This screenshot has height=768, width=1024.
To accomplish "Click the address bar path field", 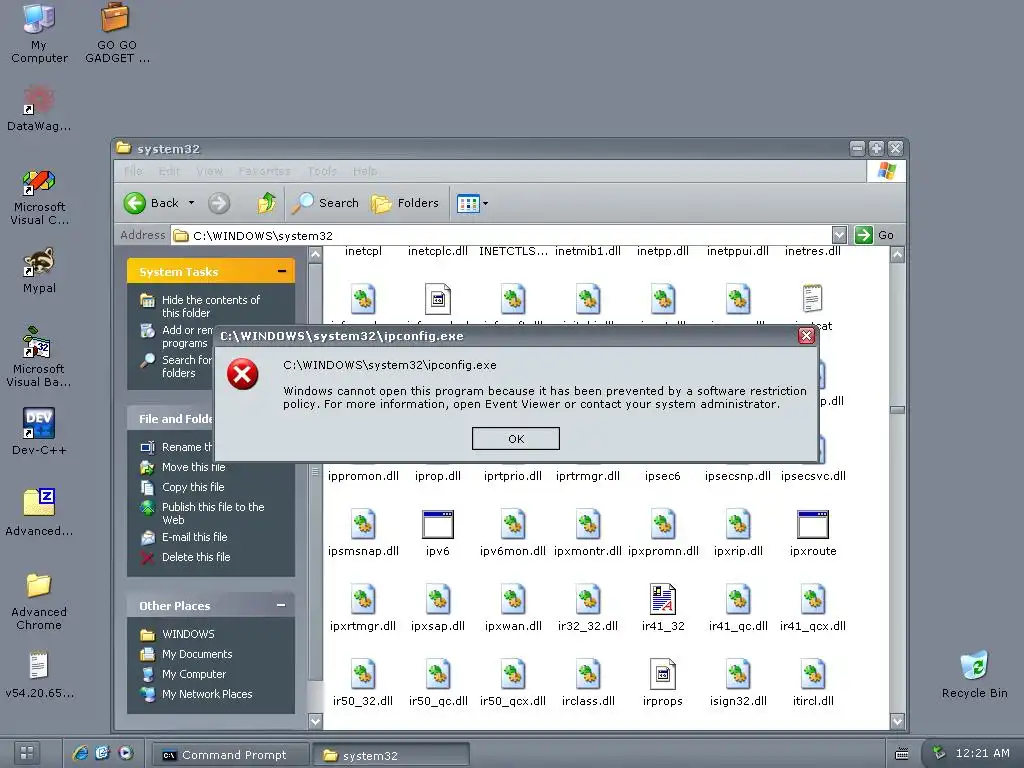I will pyautogui.click(x=502, y=235).
